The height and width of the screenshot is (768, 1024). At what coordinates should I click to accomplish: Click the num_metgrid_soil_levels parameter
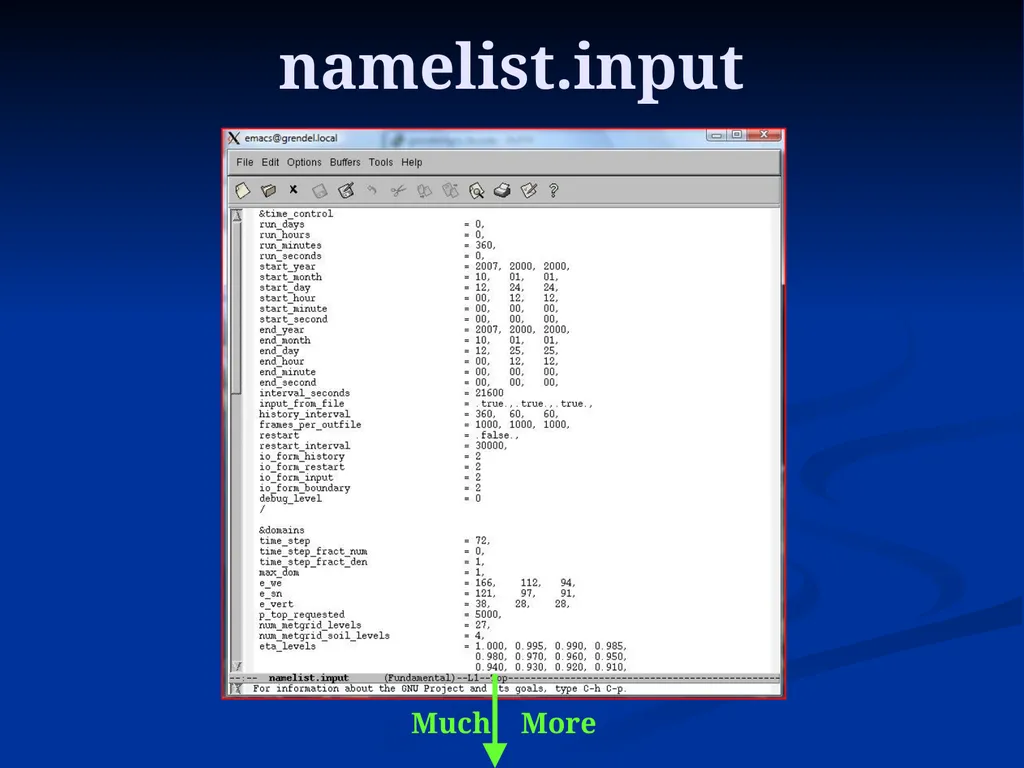325,635
